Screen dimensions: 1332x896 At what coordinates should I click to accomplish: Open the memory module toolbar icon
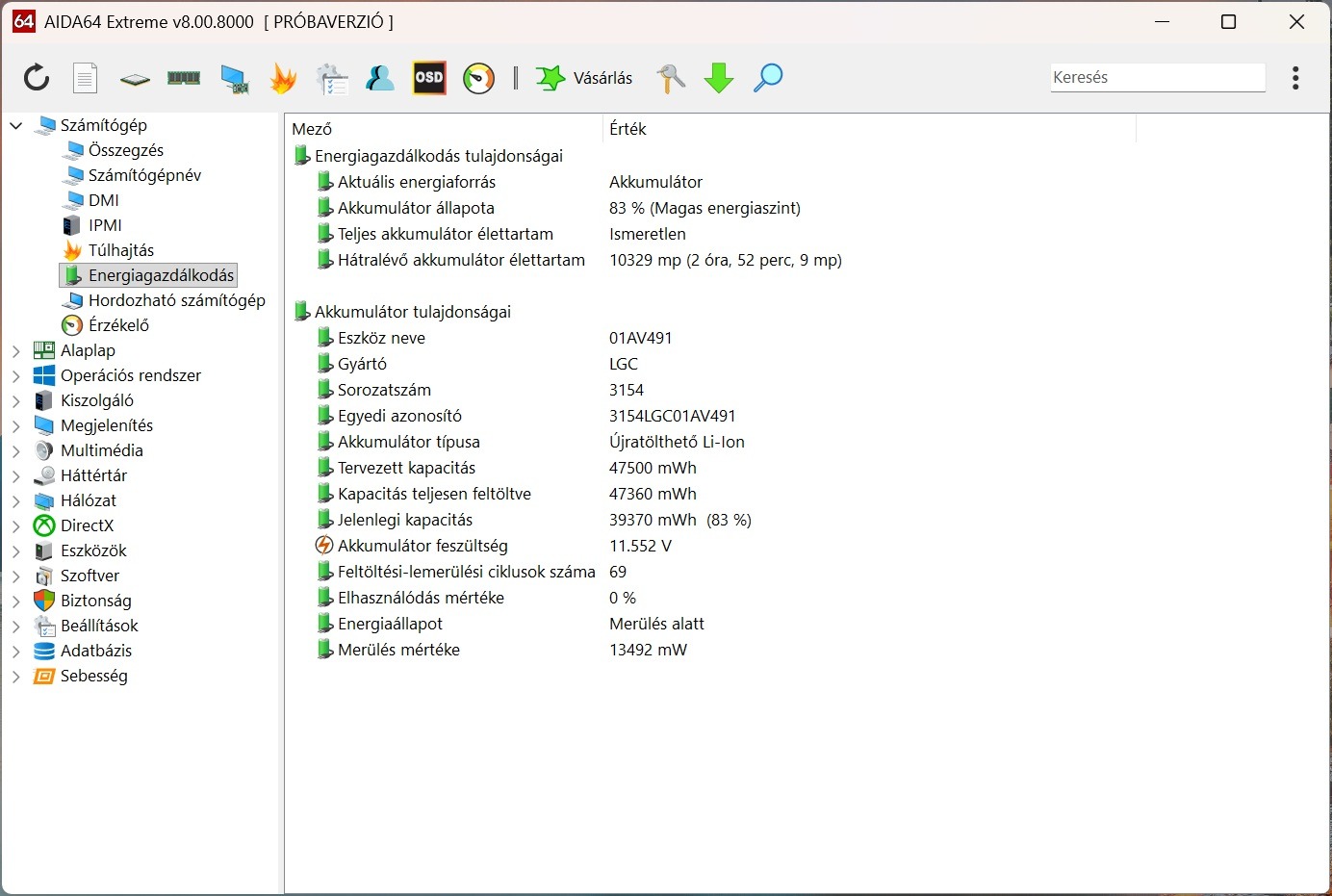point(184,78)
